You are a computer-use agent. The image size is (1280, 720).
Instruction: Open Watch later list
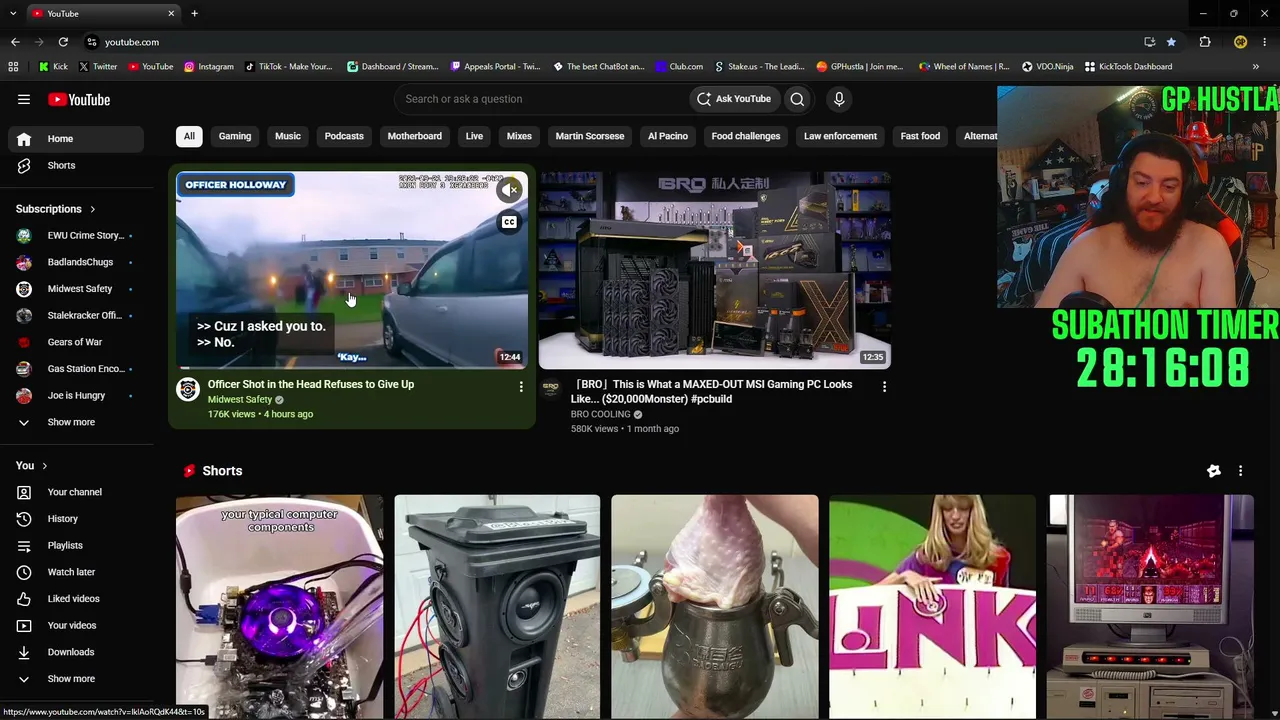click(x=76, y=572)
